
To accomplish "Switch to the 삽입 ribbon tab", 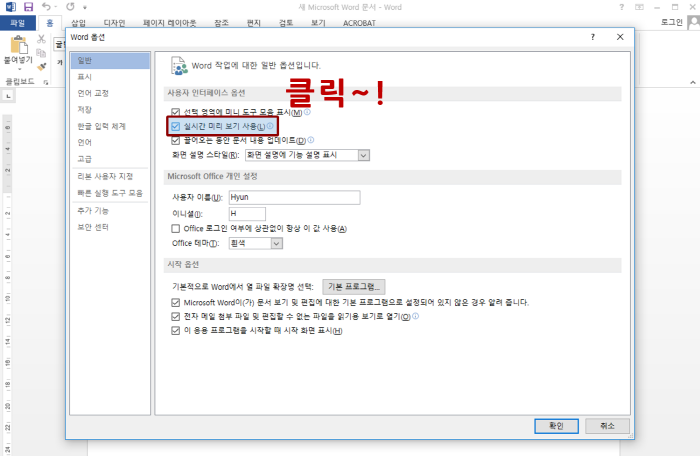I will [79, 23].
